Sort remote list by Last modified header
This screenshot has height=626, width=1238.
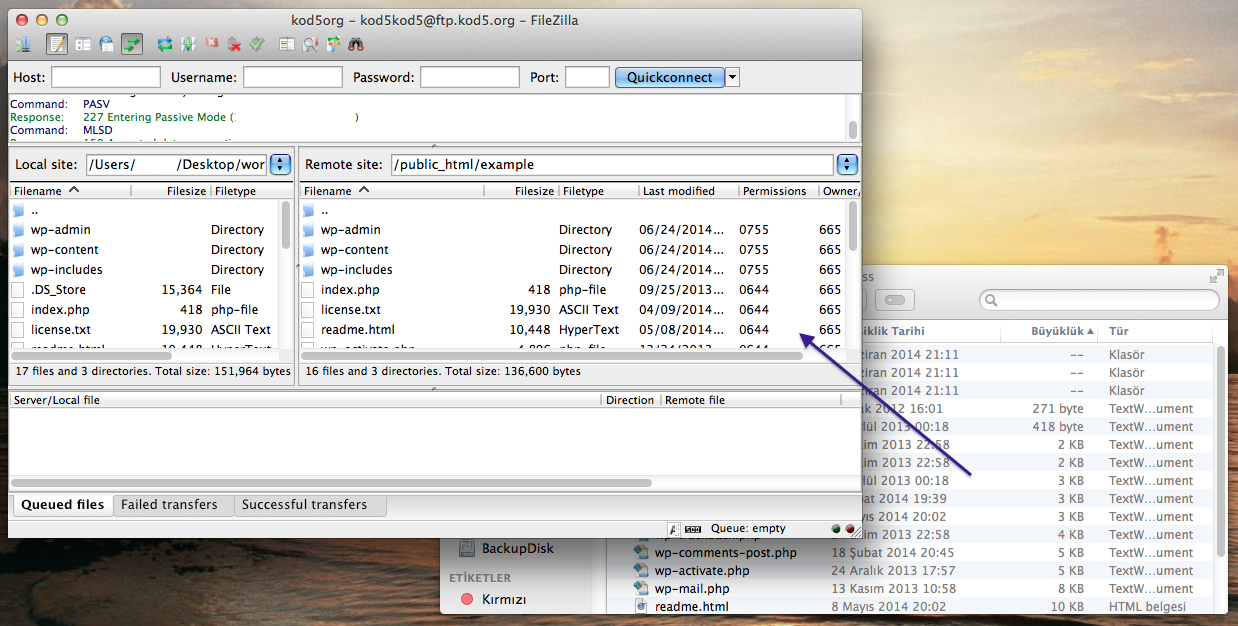689,191
